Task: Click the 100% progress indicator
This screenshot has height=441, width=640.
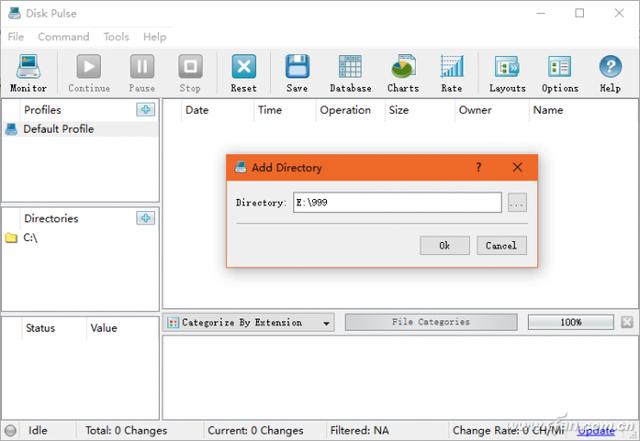Action: 571,322
